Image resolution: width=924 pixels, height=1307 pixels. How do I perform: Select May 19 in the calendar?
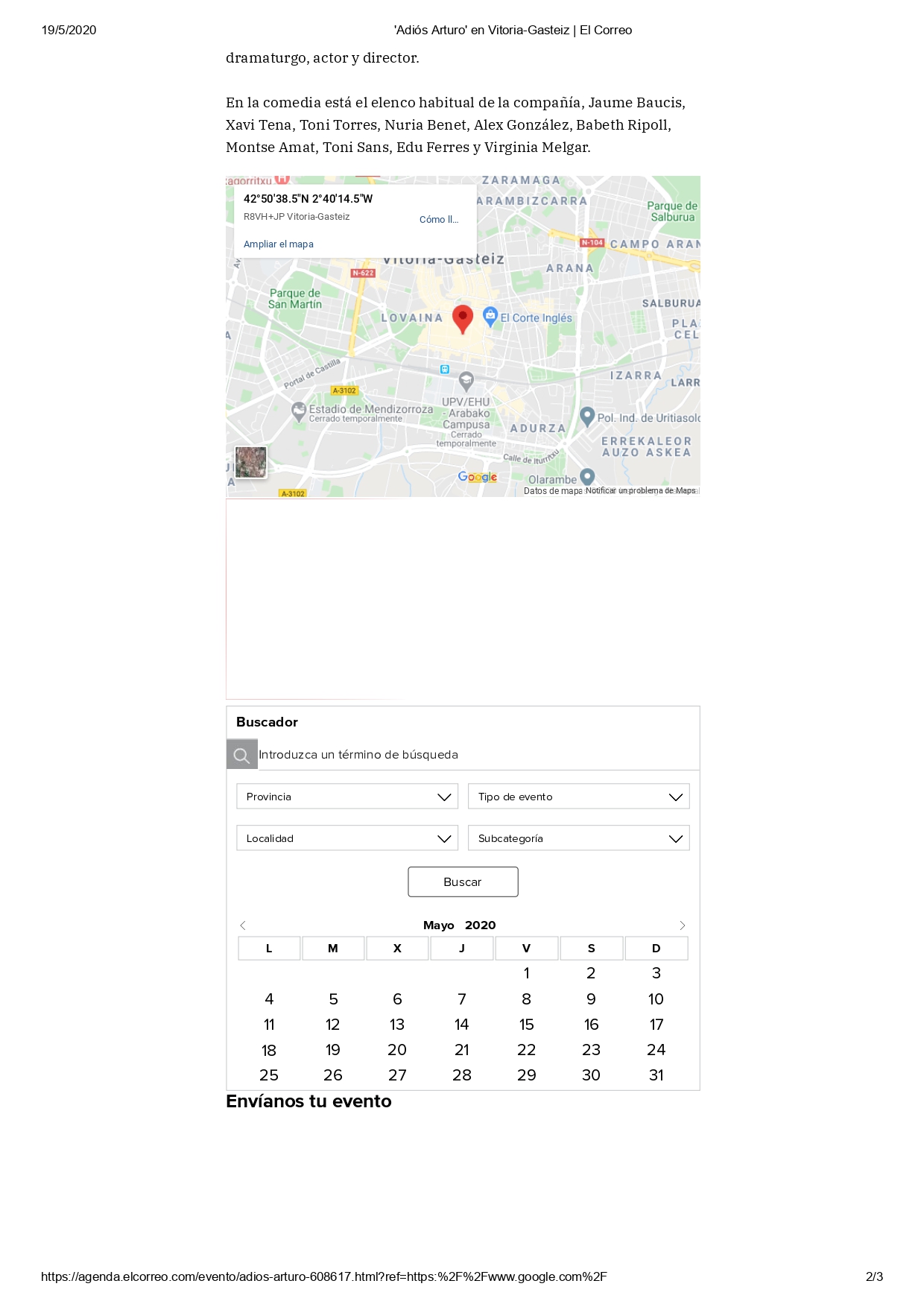[333, 1050]
